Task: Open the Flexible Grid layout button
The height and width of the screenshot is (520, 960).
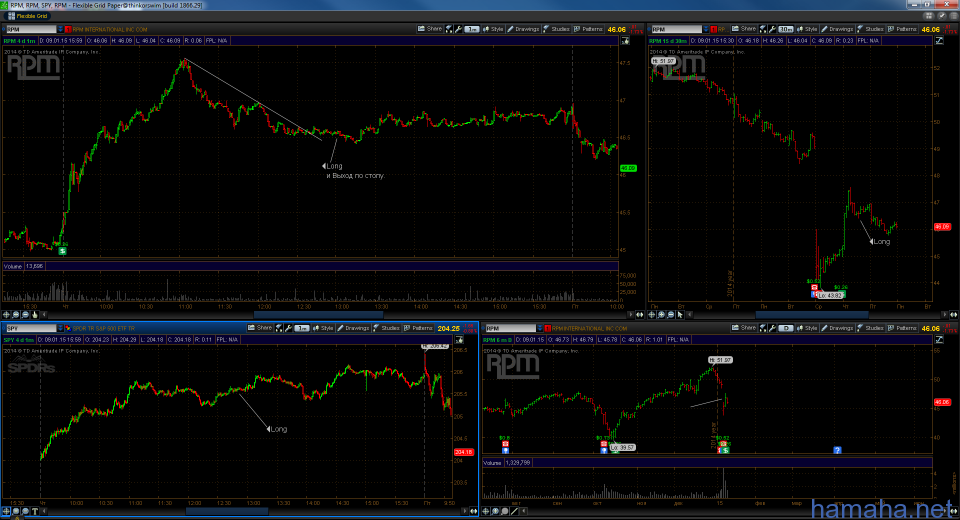Action: (27, 16)
